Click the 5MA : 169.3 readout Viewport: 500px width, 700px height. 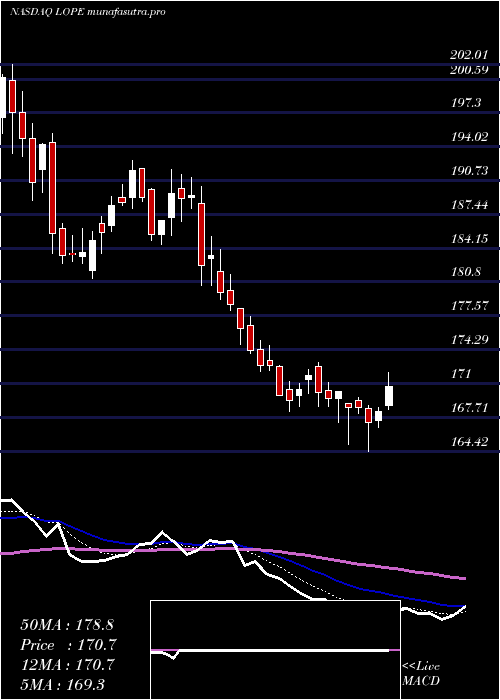pos(62,685)
